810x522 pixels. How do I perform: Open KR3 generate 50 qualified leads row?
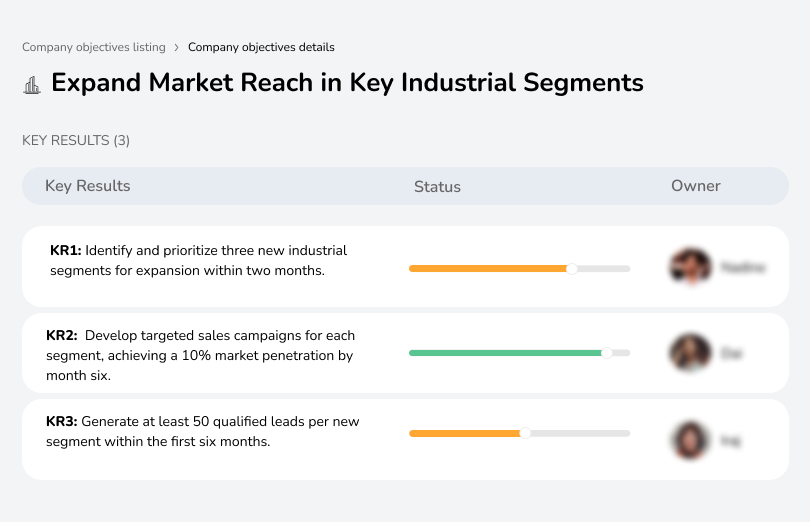[x=405, y=439]
